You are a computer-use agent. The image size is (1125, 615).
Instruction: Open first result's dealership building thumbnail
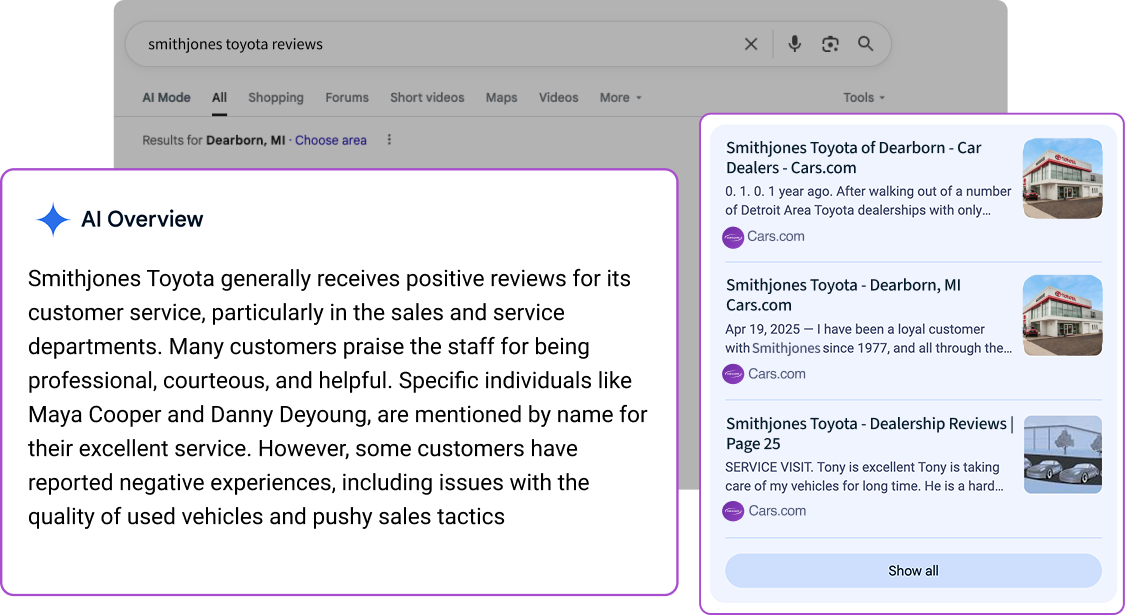pyautogui.click(x=1062, y=178)
